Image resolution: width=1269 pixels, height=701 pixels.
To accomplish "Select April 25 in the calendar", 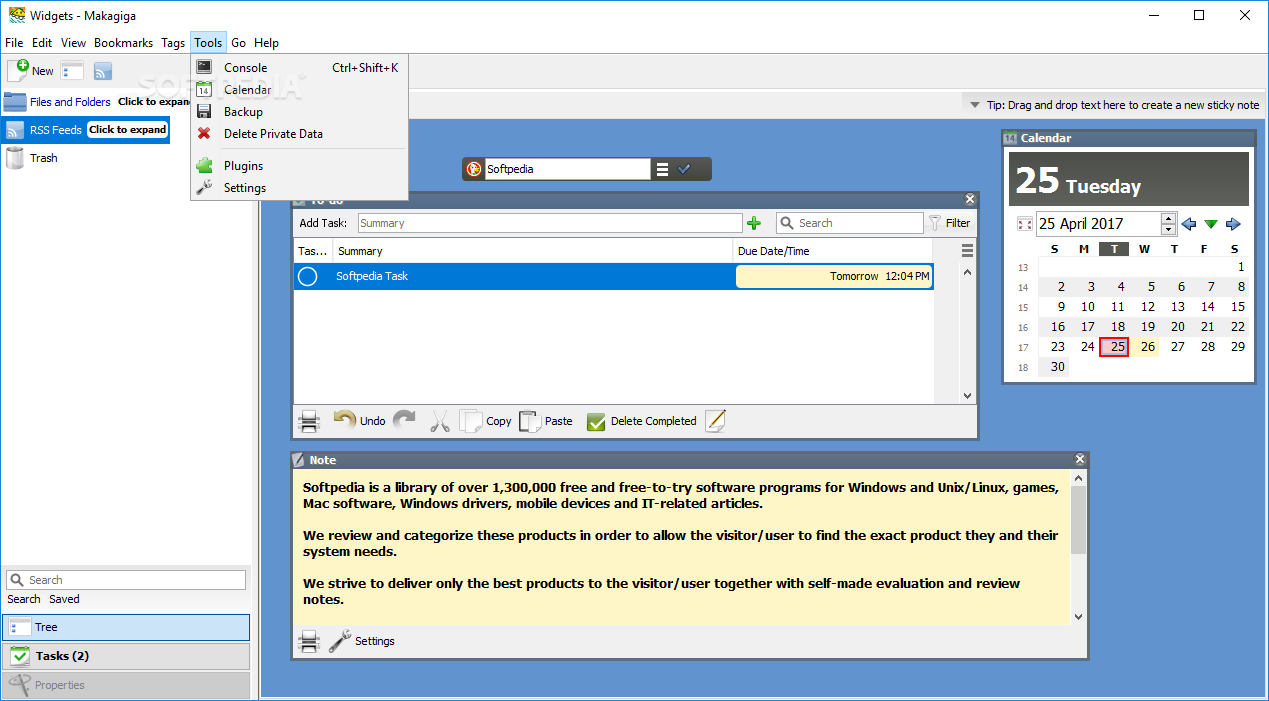I will [x=1114, y=347].
